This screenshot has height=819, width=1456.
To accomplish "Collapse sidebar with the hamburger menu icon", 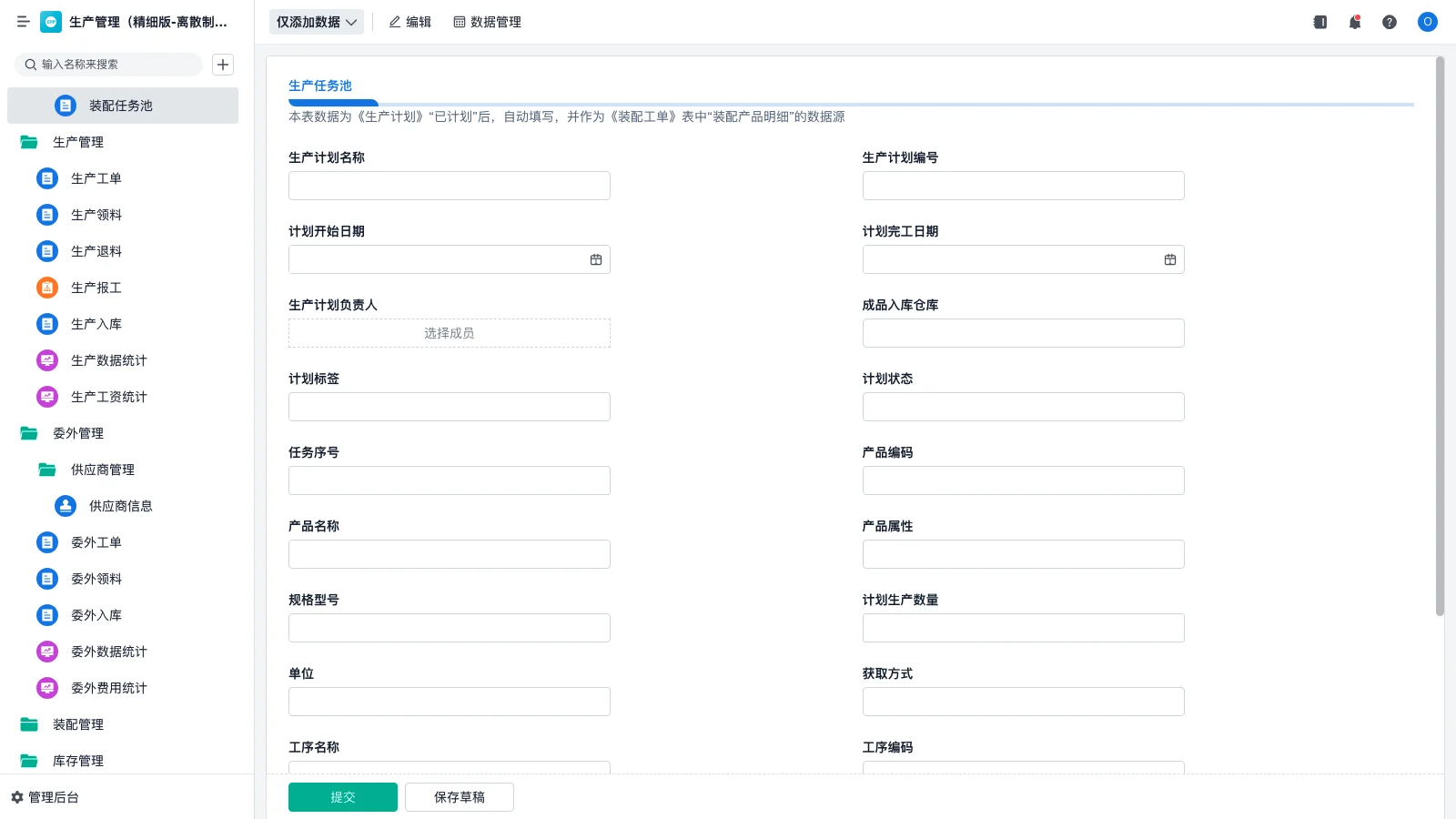I will tap(24, 22).
